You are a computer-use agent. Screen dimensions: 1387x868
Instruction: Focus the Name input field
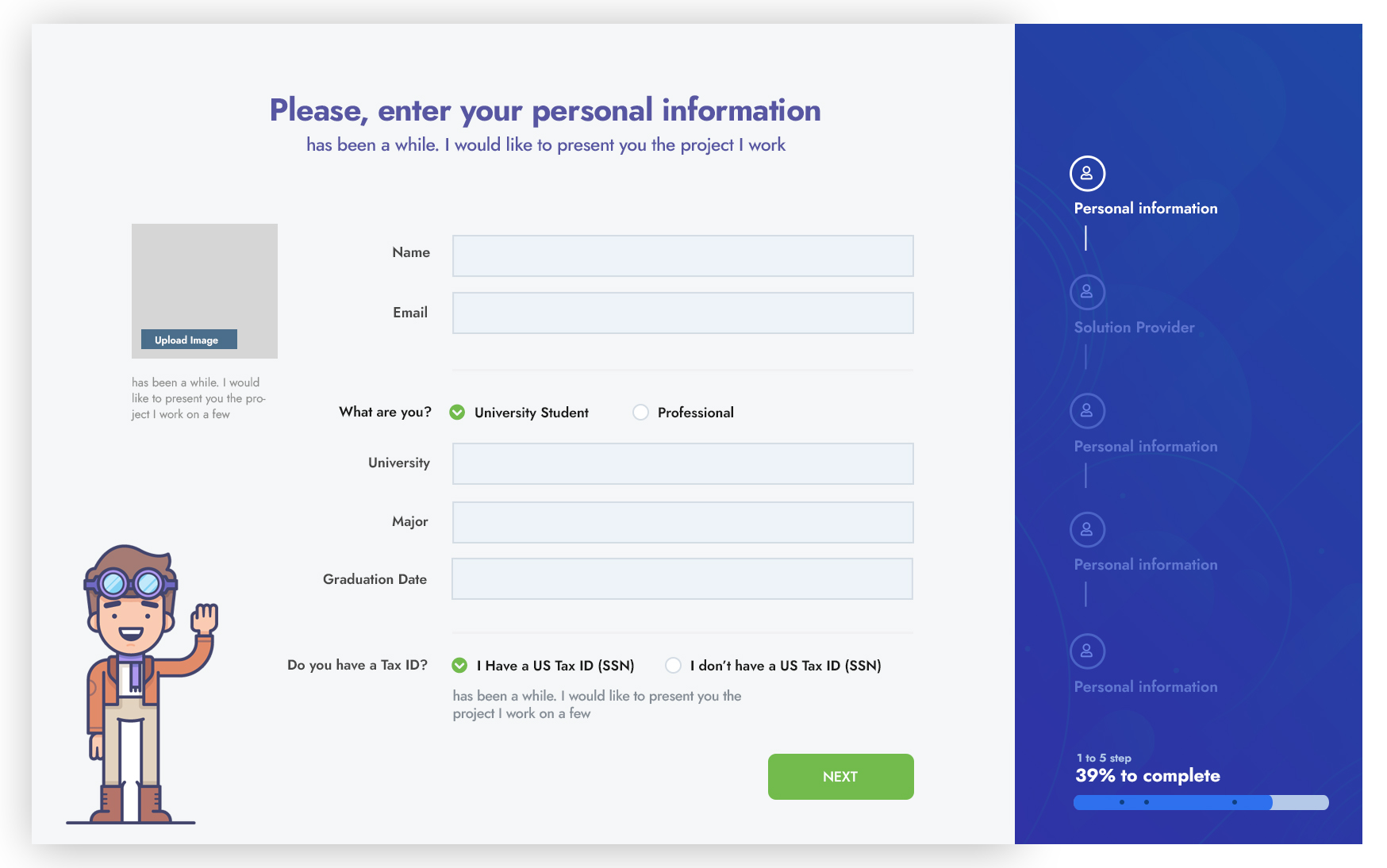tap(682, 256)
